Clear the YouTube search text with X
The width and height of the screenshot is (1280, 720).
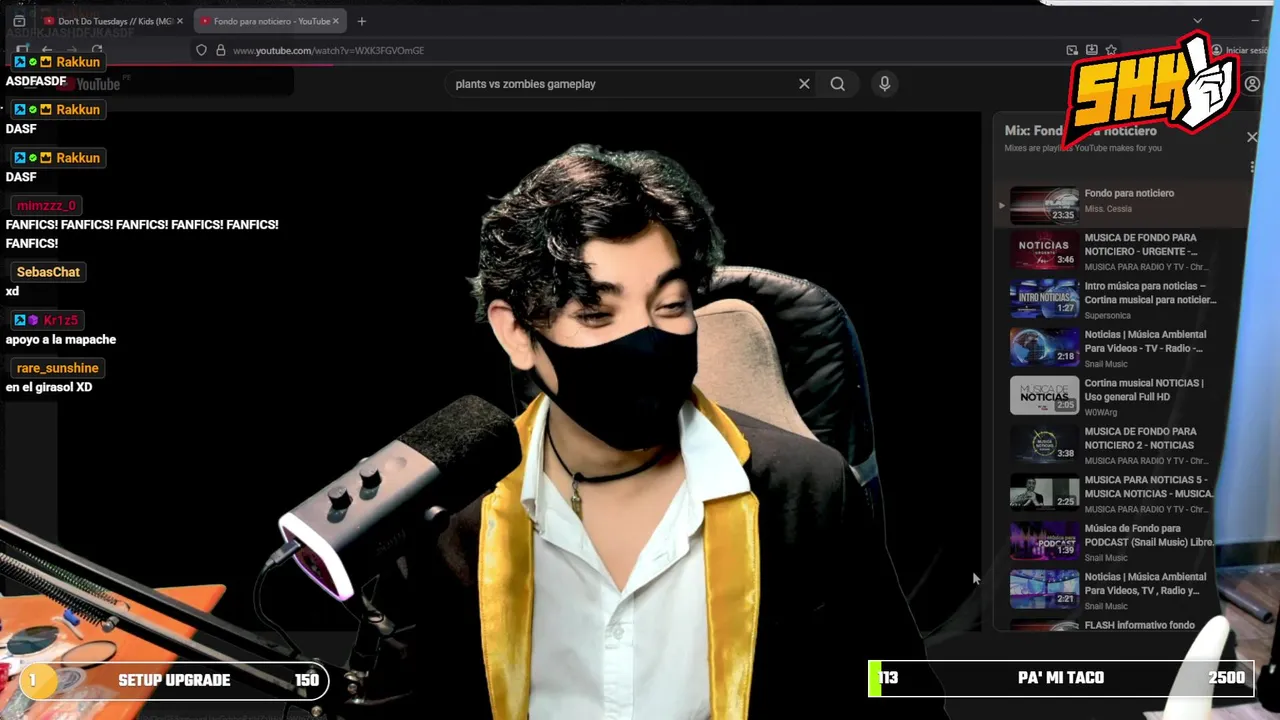[x=804, y=84]
